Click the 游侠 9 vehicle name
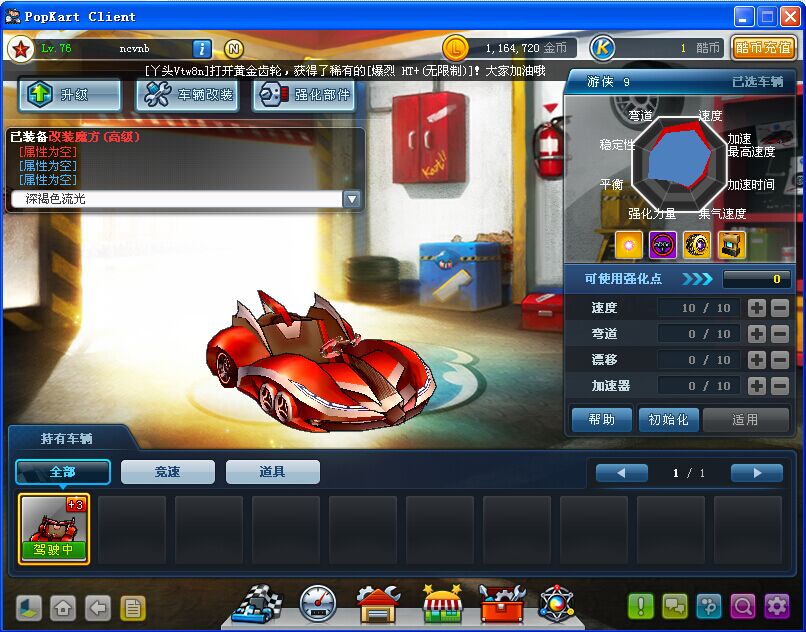 (x=609, y=82)
